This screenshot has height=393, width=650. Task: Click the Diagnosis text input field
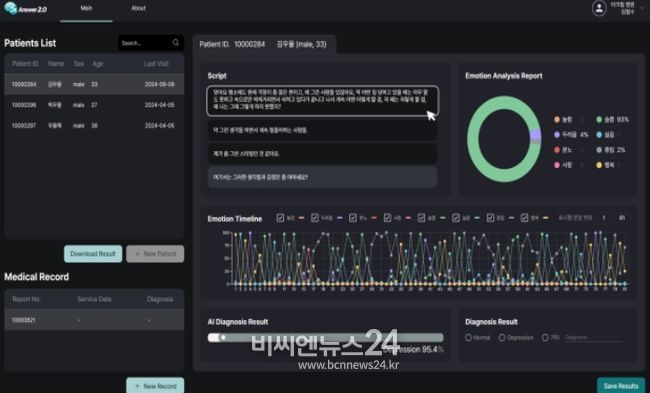pos(593,338)
